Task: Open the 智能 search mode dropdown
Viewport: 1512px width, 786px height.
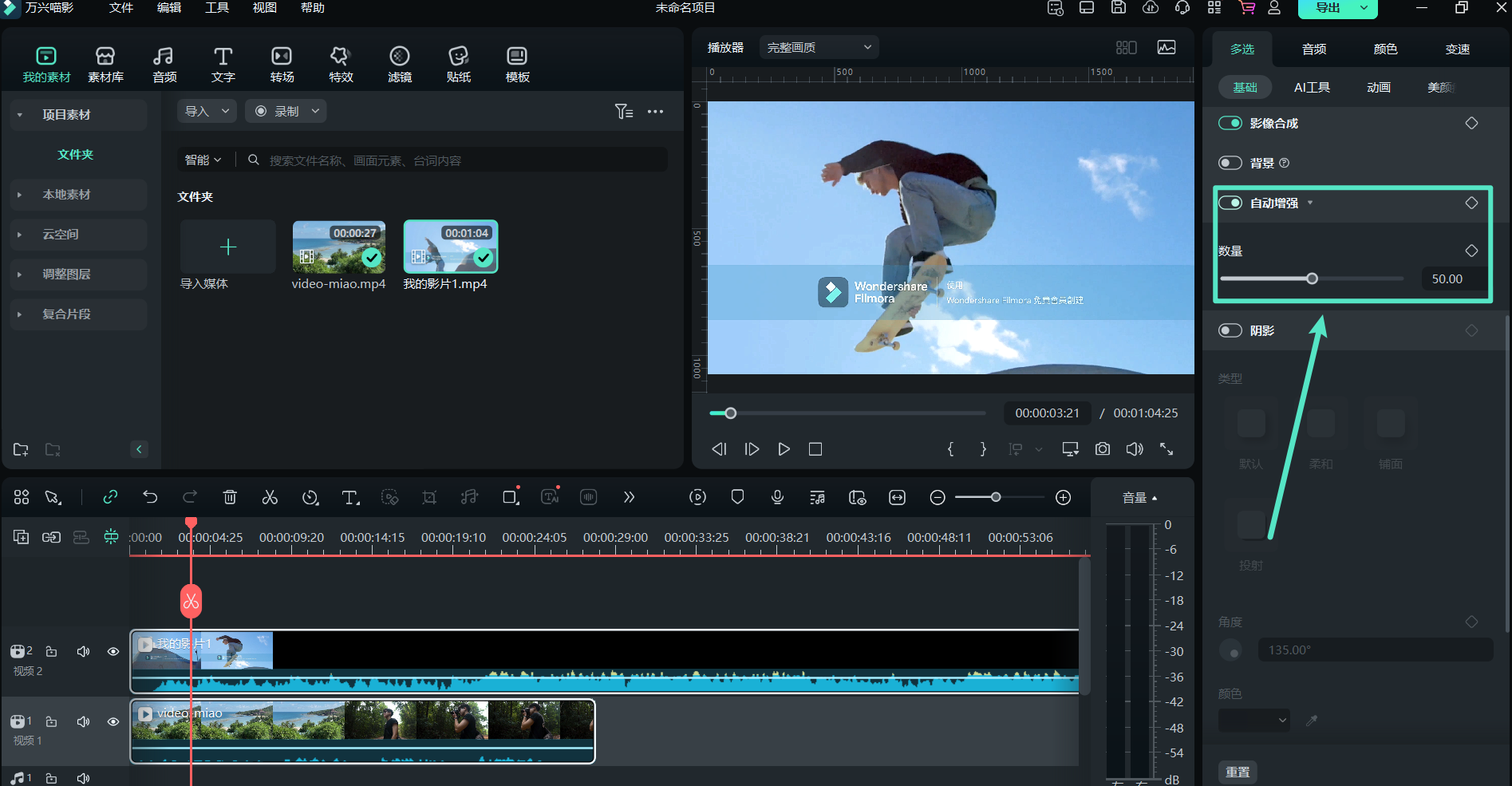Action: (203, 160)
